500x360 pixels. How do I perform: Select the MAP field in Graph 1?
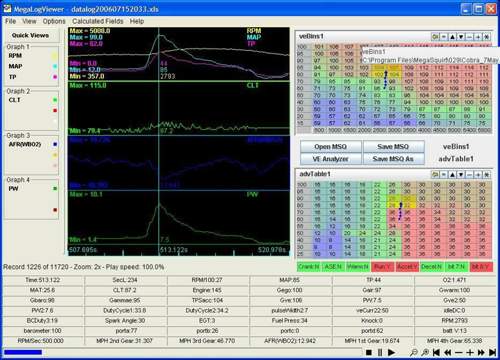tap(15, 66)
